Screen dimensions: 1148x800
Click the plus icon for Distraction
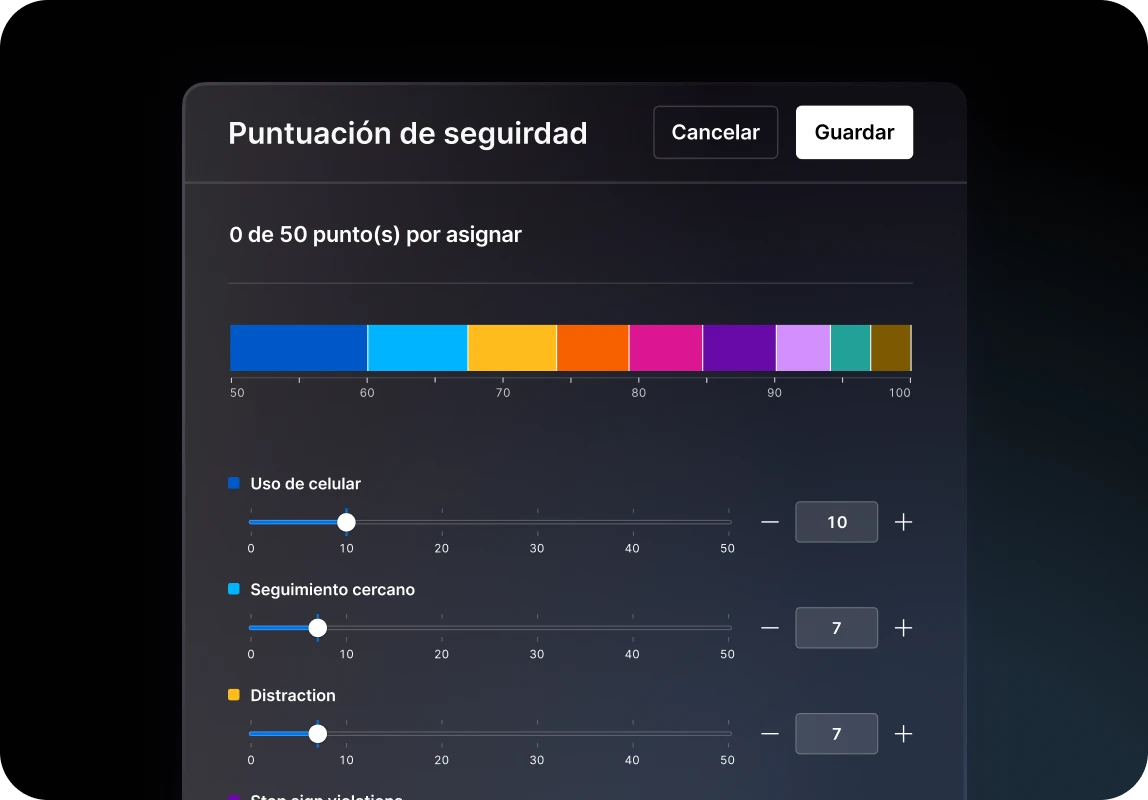click(903, 733)
